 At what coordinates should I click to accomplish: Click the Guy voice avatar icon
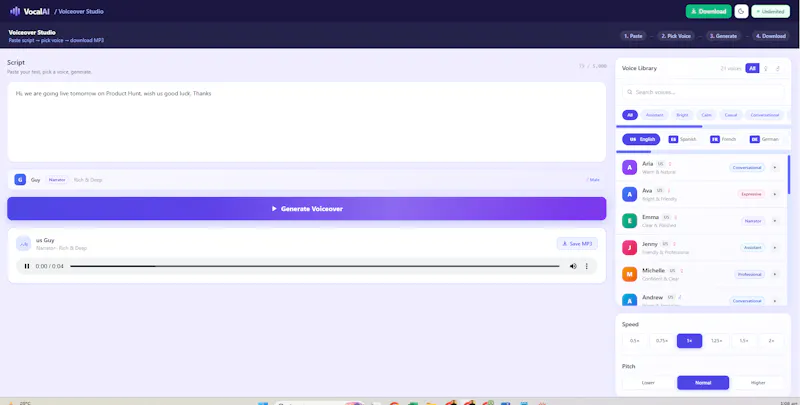(x=20, y=180)
